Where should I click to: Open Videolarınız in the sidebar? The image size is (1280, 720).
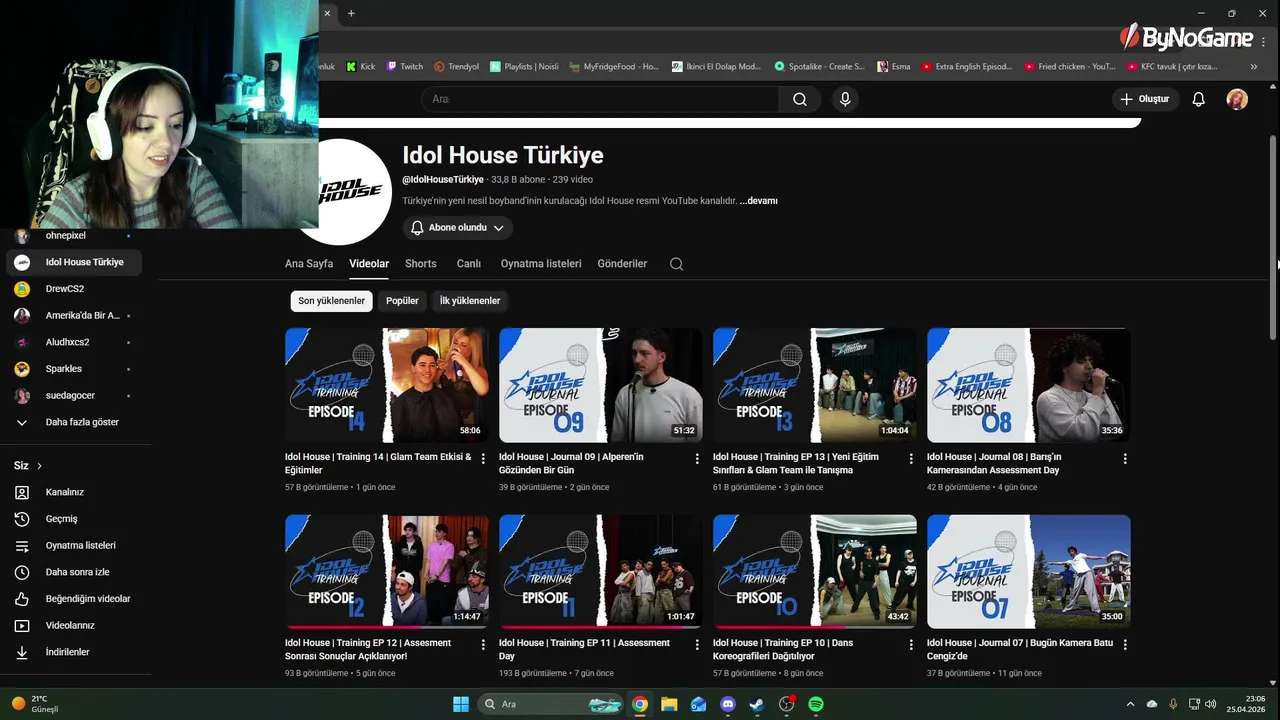tap(75, 625)
